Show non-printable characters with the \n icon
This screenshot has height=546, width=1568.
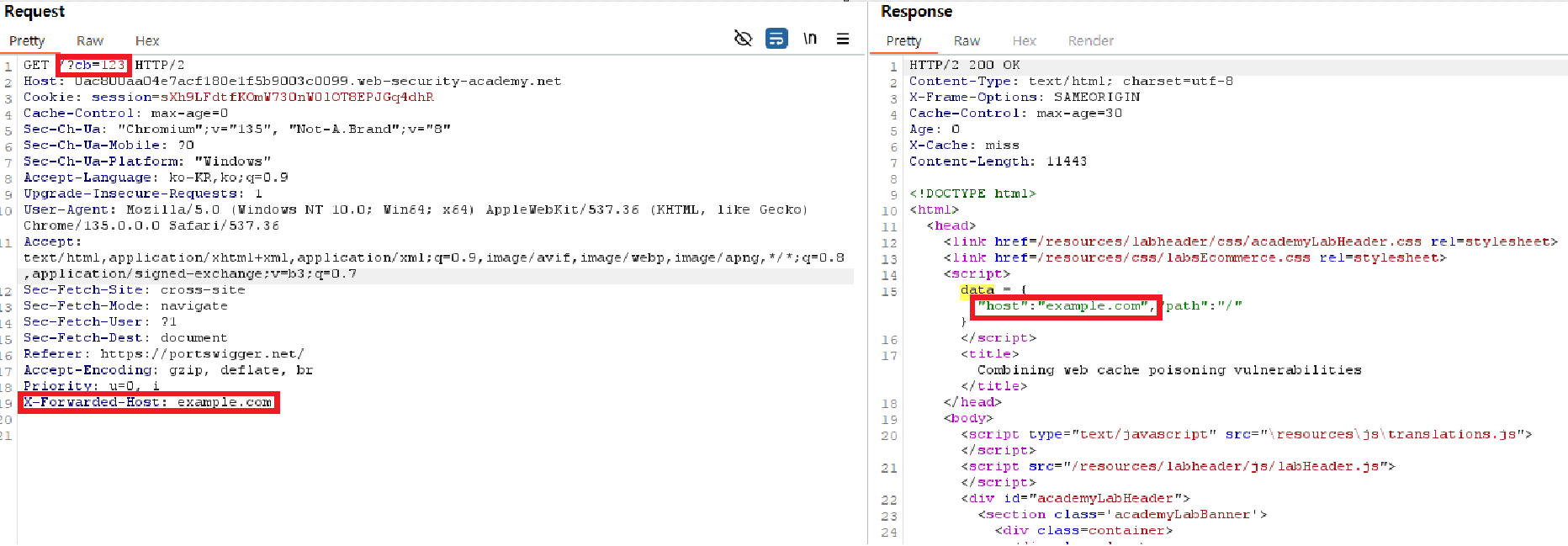809,39
